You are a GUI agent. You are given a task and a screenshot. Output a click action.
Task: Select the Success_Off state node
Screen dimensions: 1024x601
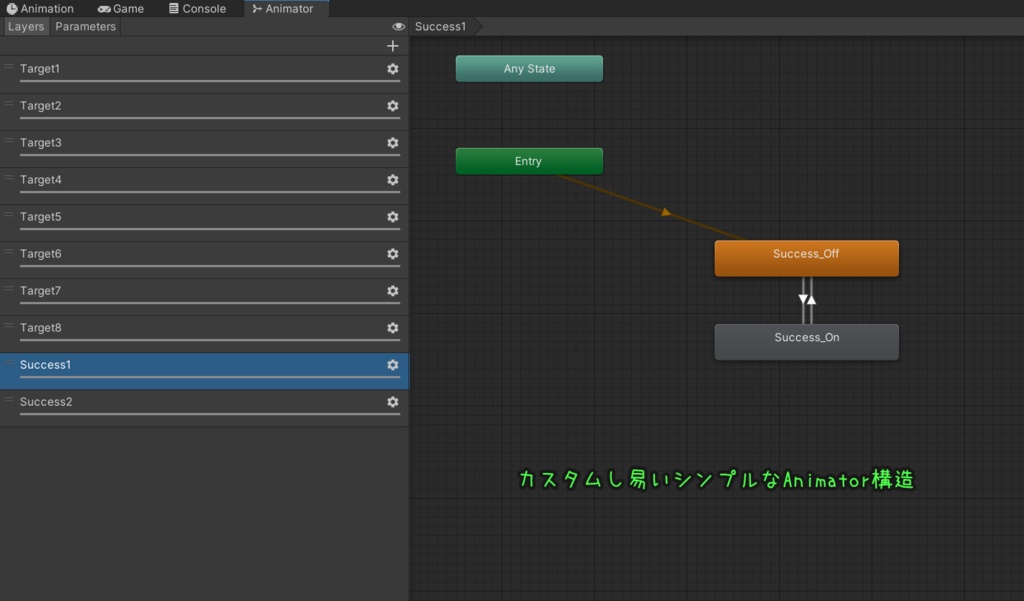point(807,258)
